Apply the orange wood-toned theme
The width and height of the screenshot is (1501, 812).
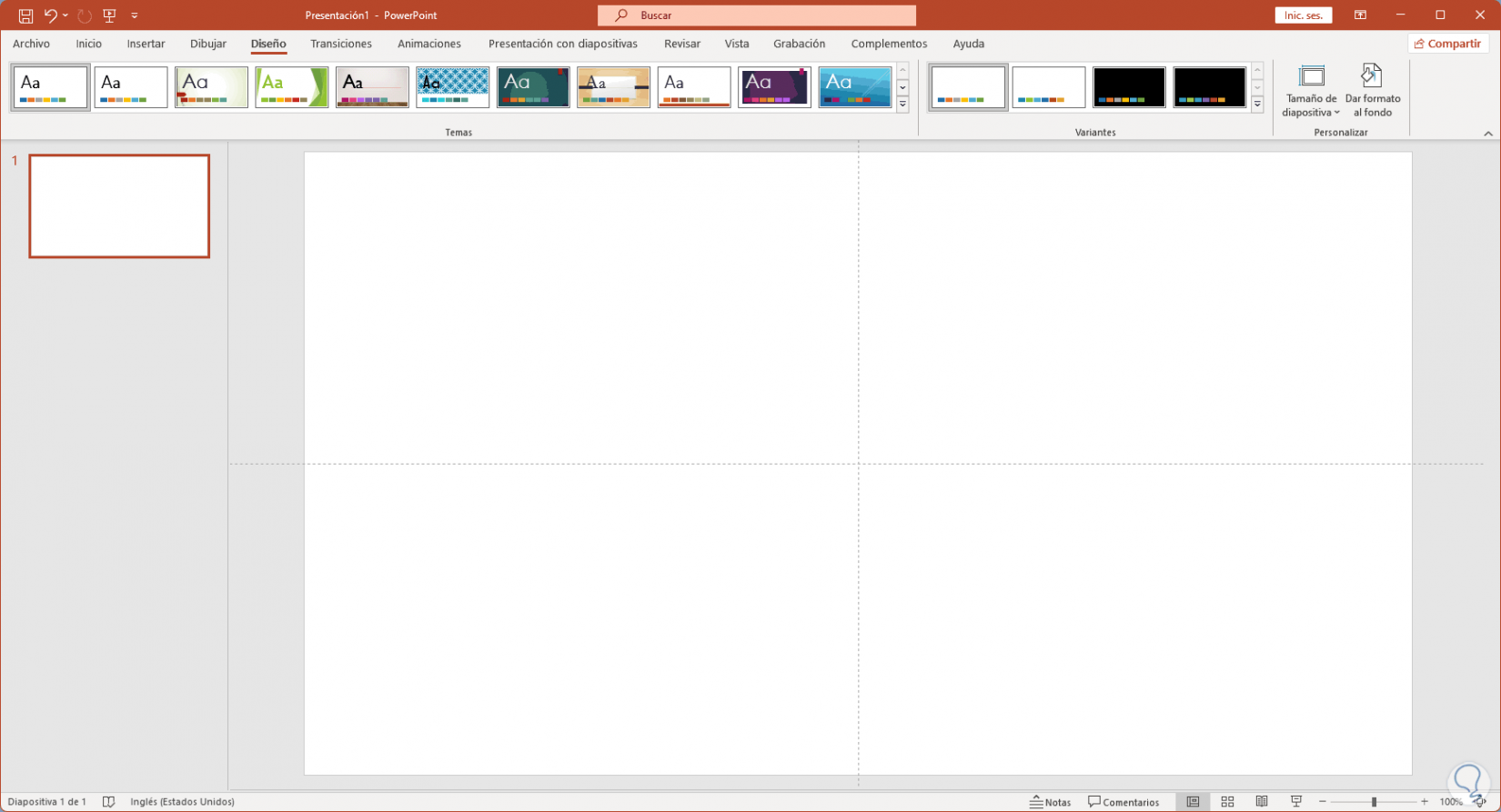pos(614,87)
